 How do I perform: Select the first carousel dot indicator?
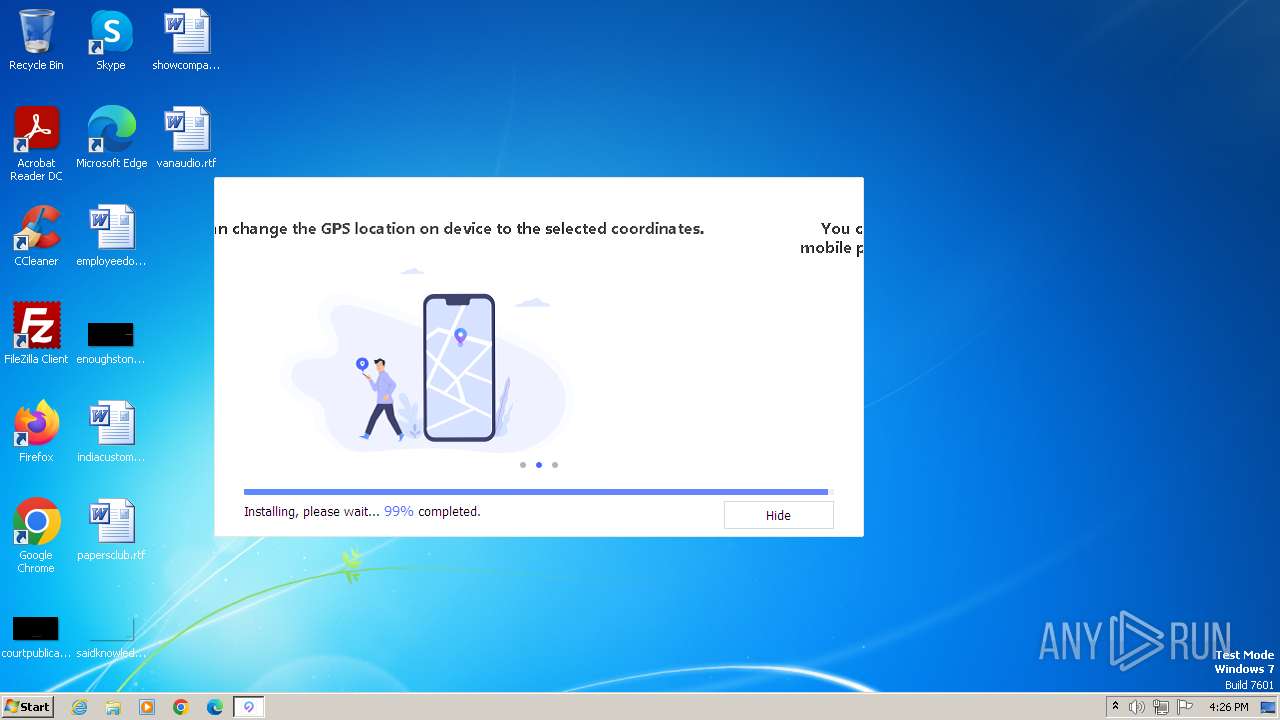point(523,465)
